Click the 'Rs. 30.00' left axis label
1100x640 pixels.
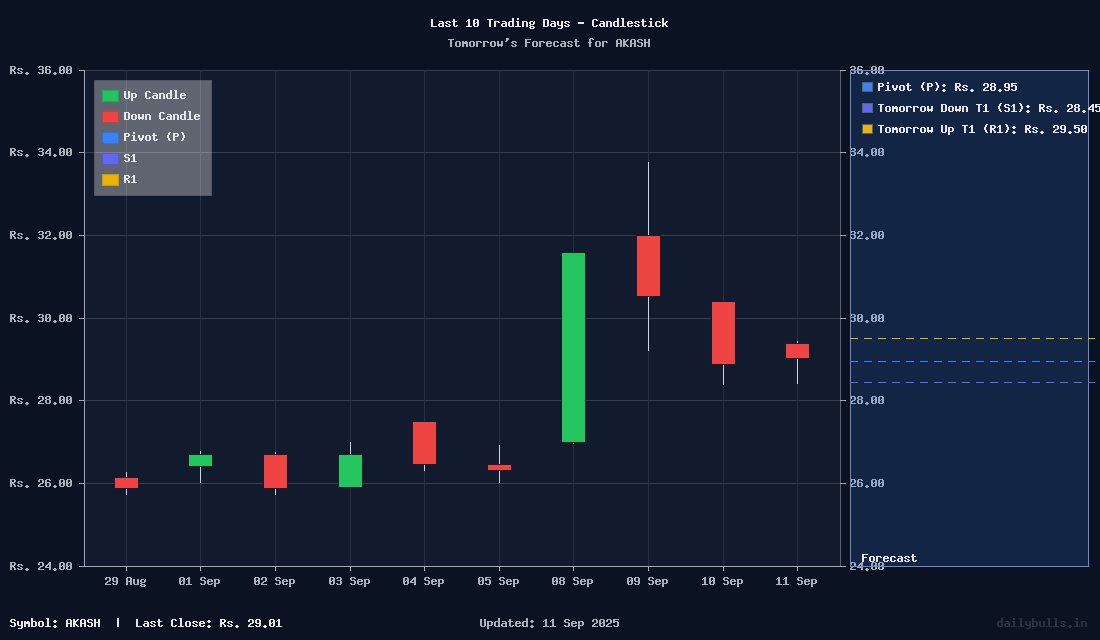click(x=41, y=318)
